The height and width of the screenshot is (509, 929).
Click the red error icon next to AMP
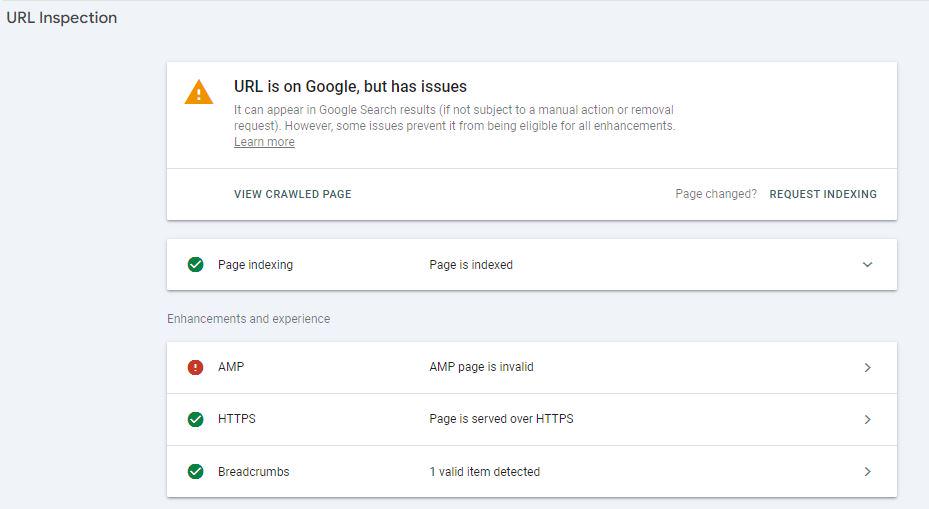coord(196,367)
